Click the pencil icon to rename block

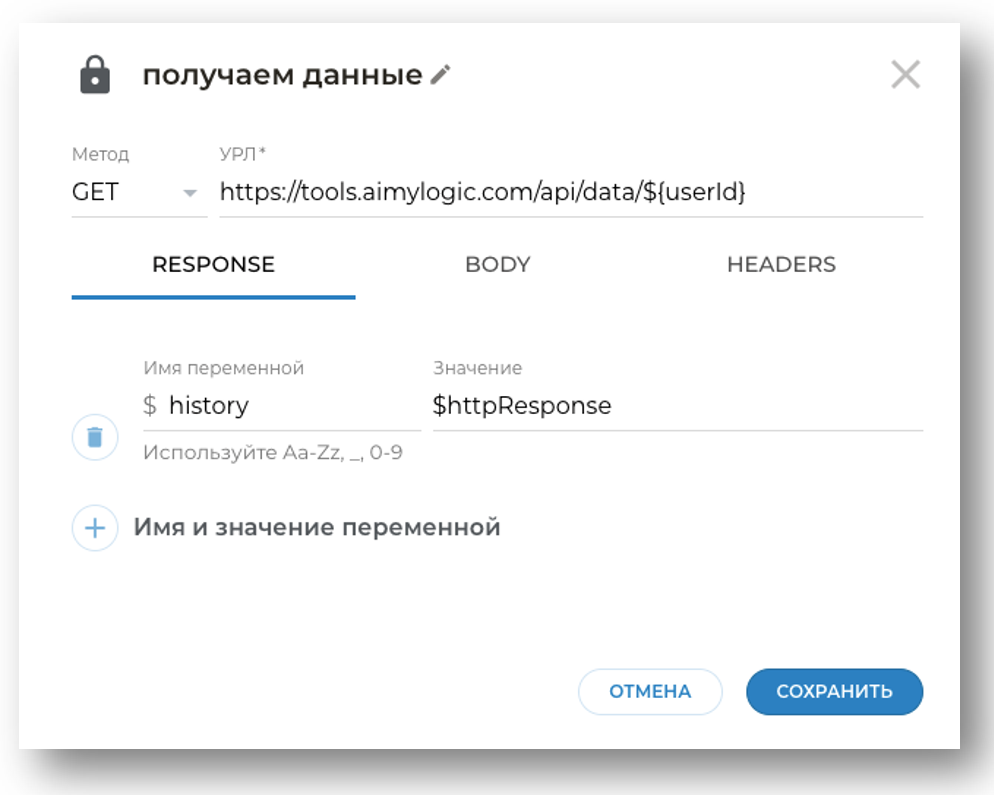[x=441, y=75]
